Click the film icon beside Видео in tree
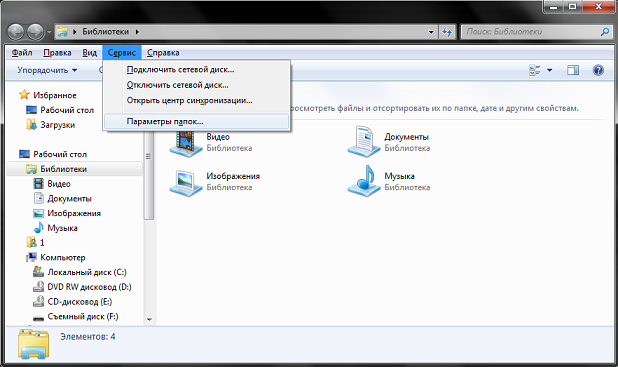The width and height of the screenshot is (618, 367). pos(38,183)
